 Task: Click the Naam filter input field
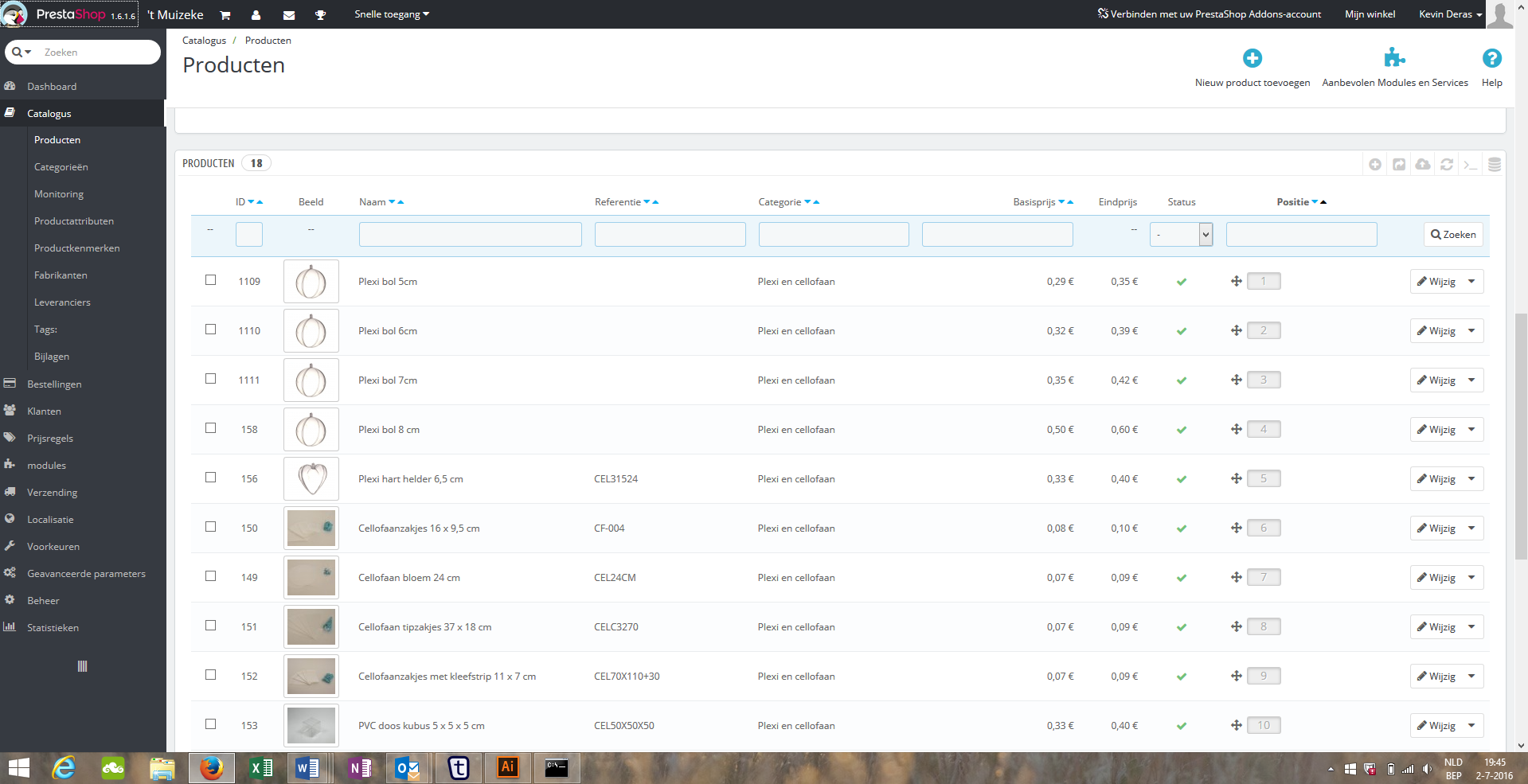point(470,234)
